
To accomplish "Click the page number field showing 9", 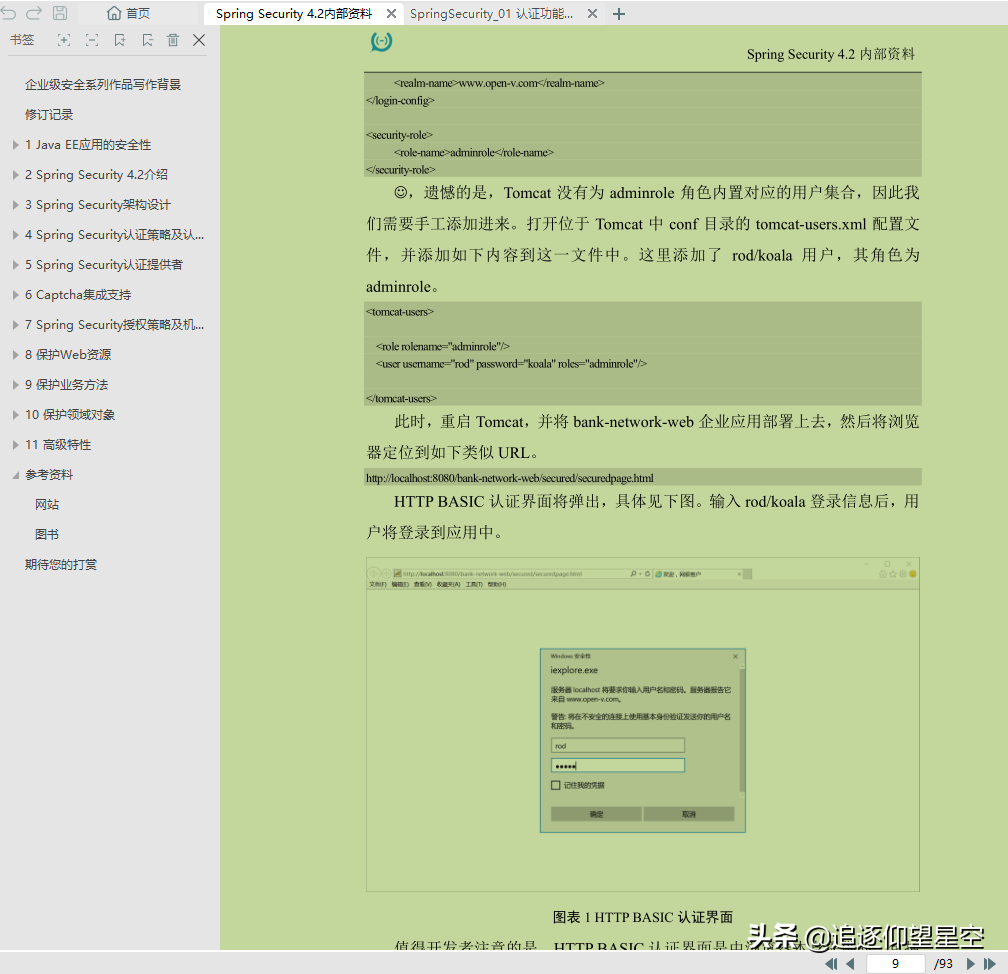I will (x=895, y=963).
